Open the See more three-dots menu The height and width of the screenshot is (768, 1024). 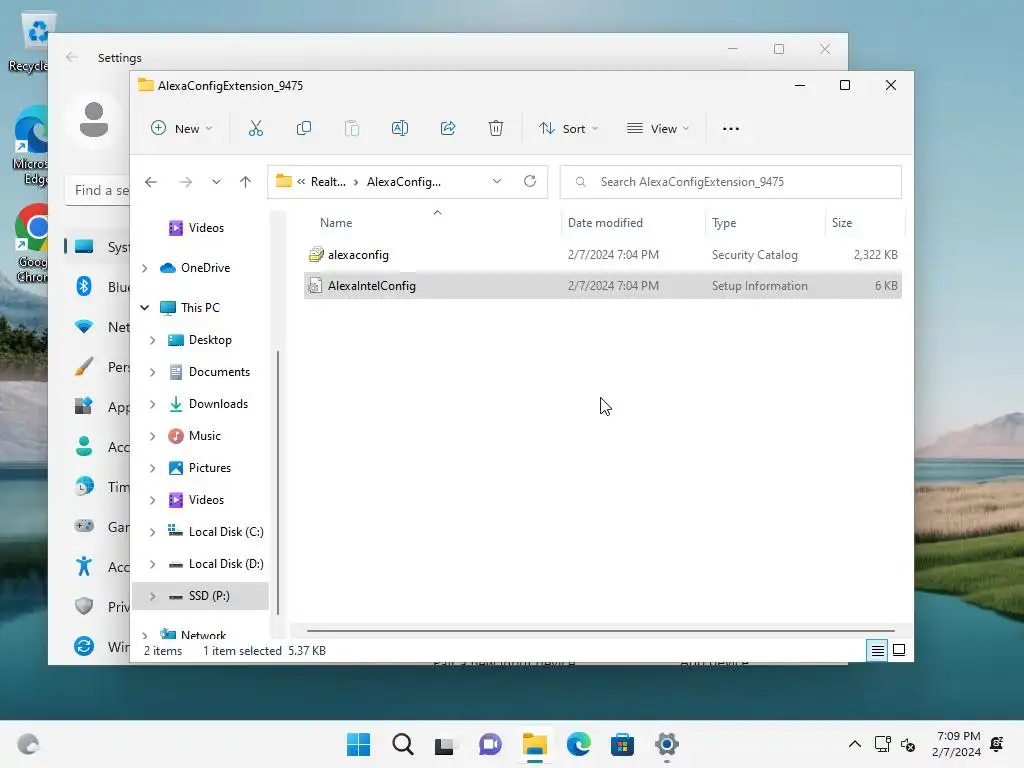click(731, 129)
